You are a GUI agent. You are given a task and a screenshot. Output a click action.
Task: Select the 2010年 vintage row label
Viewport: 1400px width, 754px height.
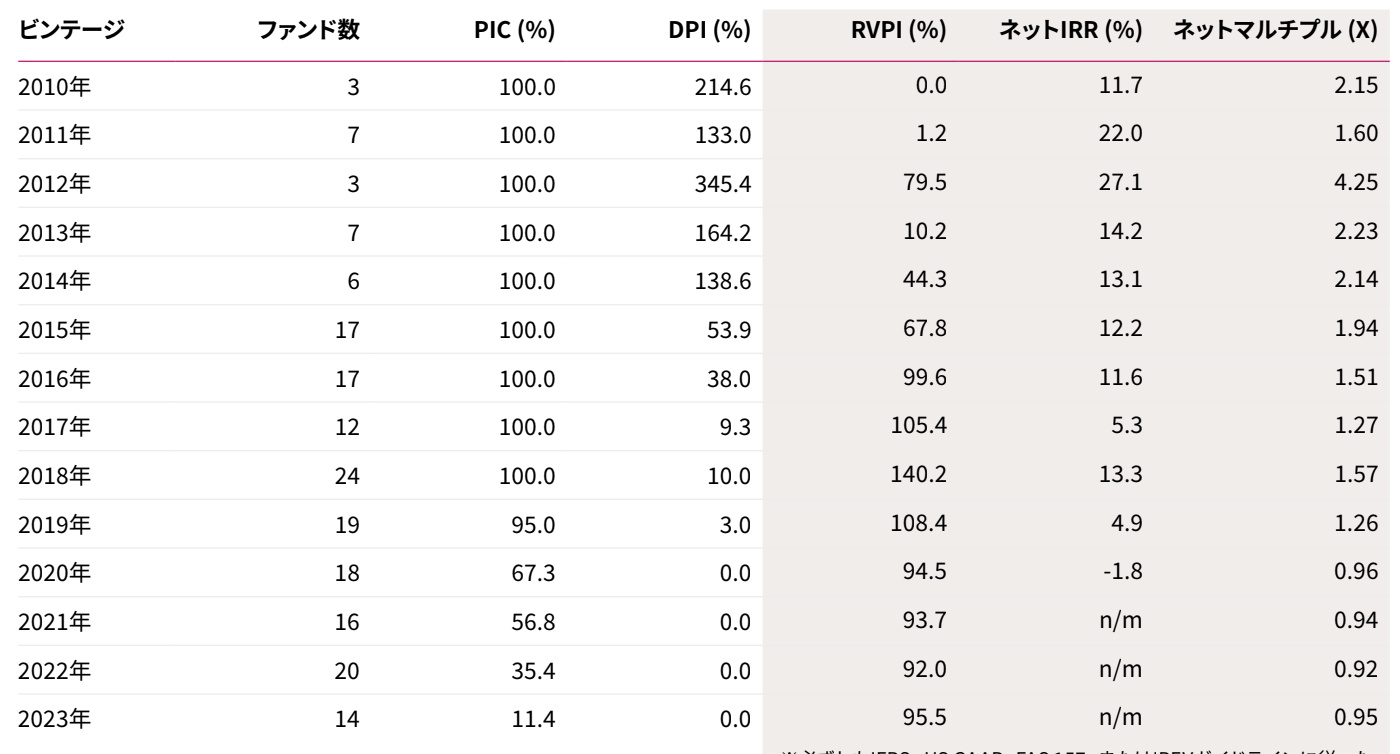55,87
